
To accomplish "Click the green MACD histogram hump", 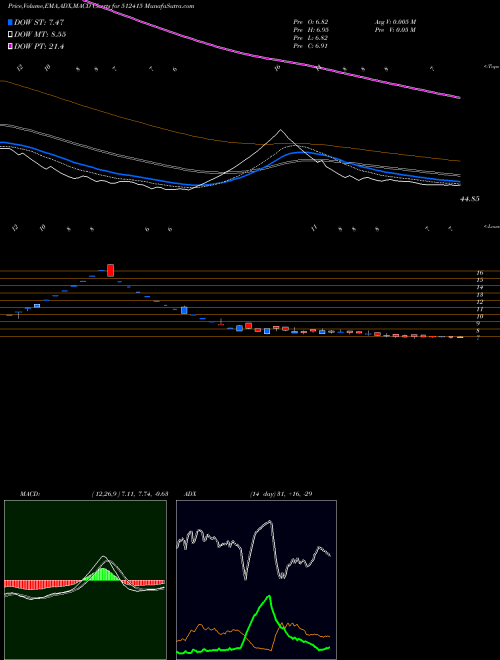I will [102, 574].
